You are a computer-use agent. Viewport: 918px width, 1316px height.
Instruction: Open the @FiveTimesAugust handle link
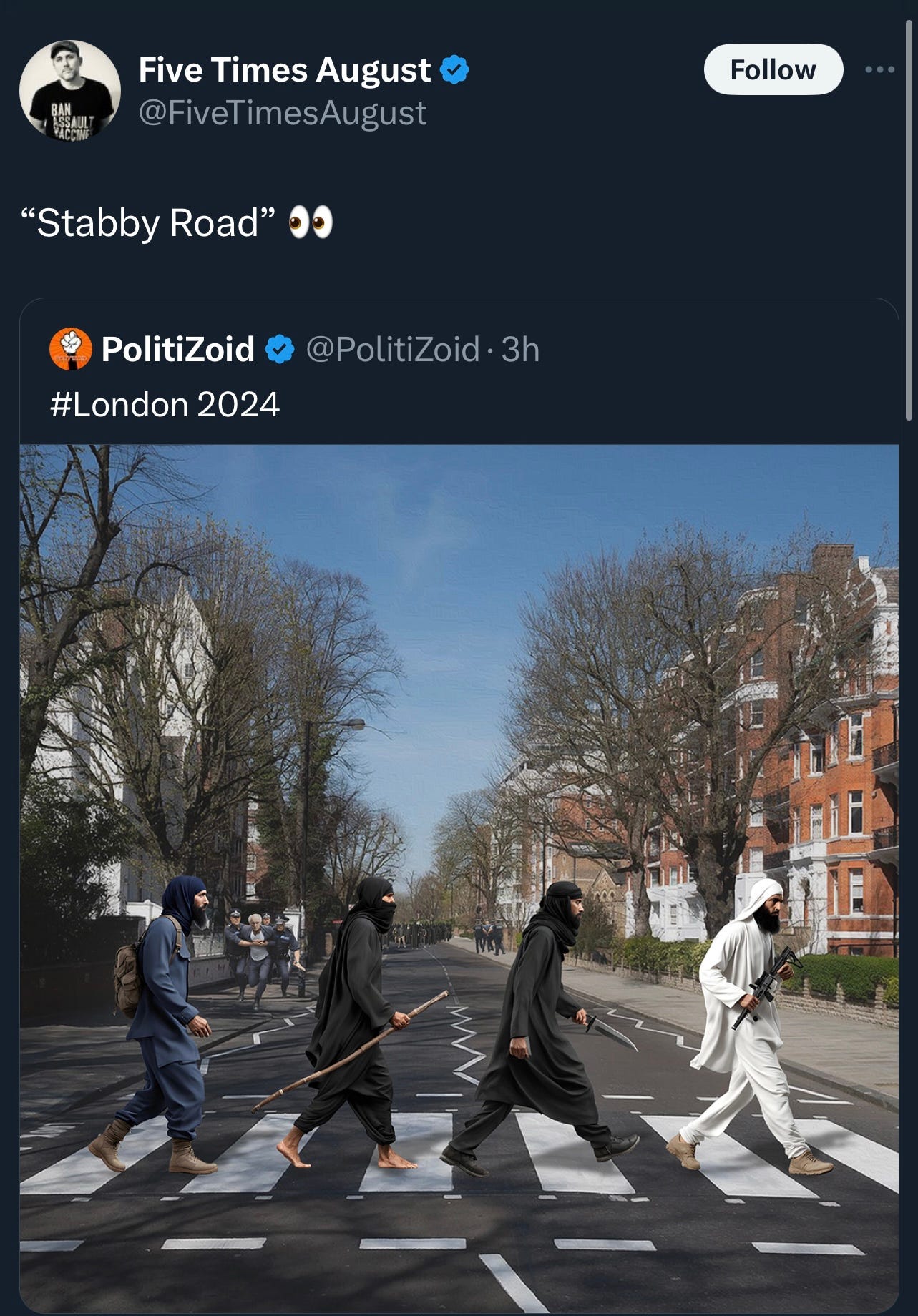click(x=282, y=113)
